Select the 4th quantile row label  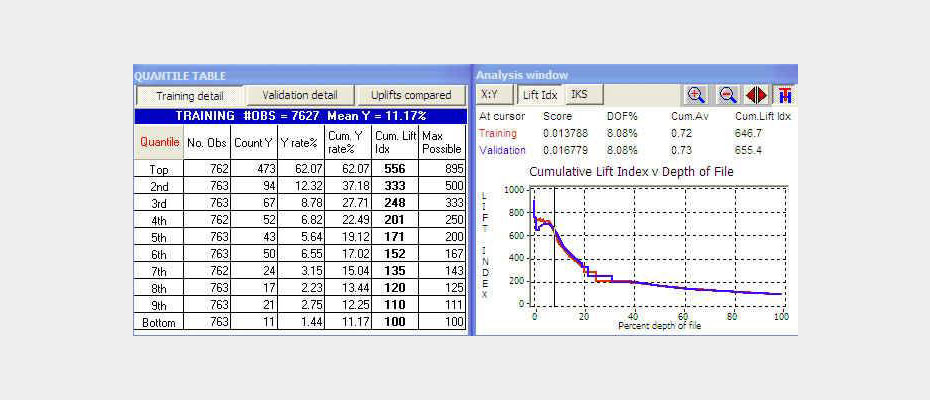pos(159,220)
